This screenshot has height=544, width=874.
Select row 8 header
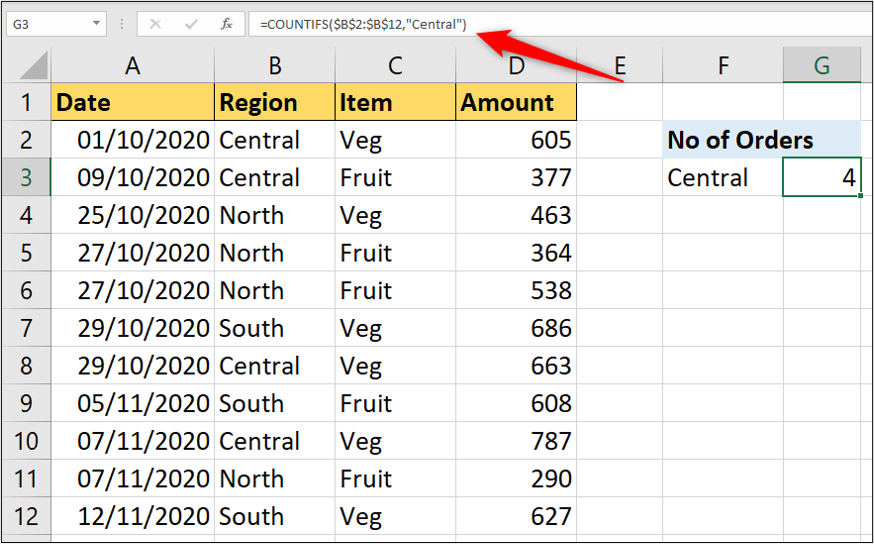[x=26, y=366]
